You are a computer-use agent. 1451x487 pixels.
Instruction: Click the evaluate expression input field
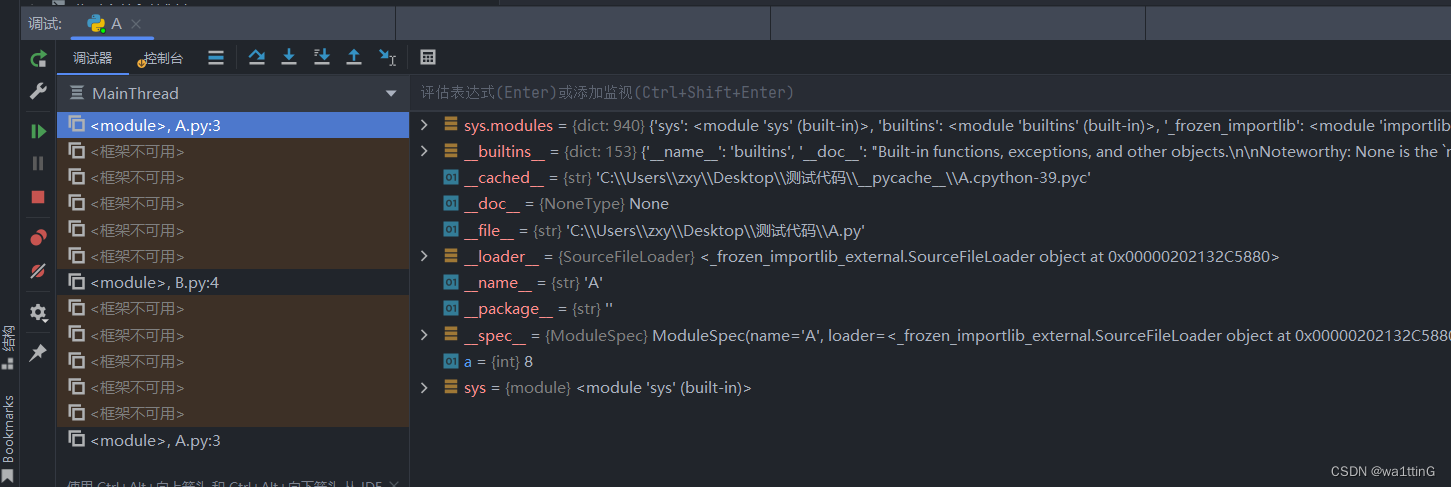pyautogui.click(x=900, y=93)
